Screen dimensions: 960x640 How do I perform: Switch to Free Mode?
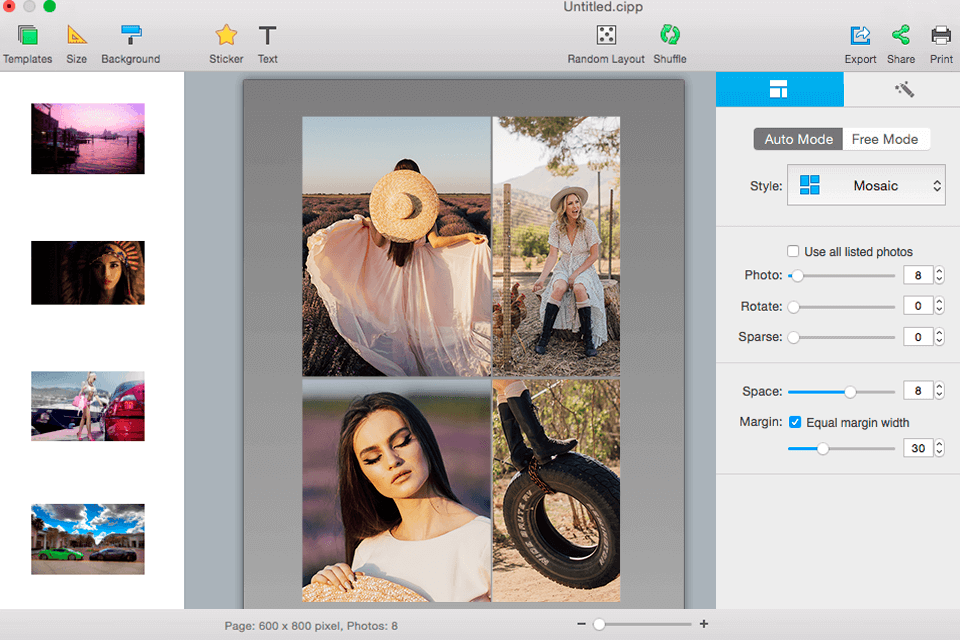coord(885,139)
